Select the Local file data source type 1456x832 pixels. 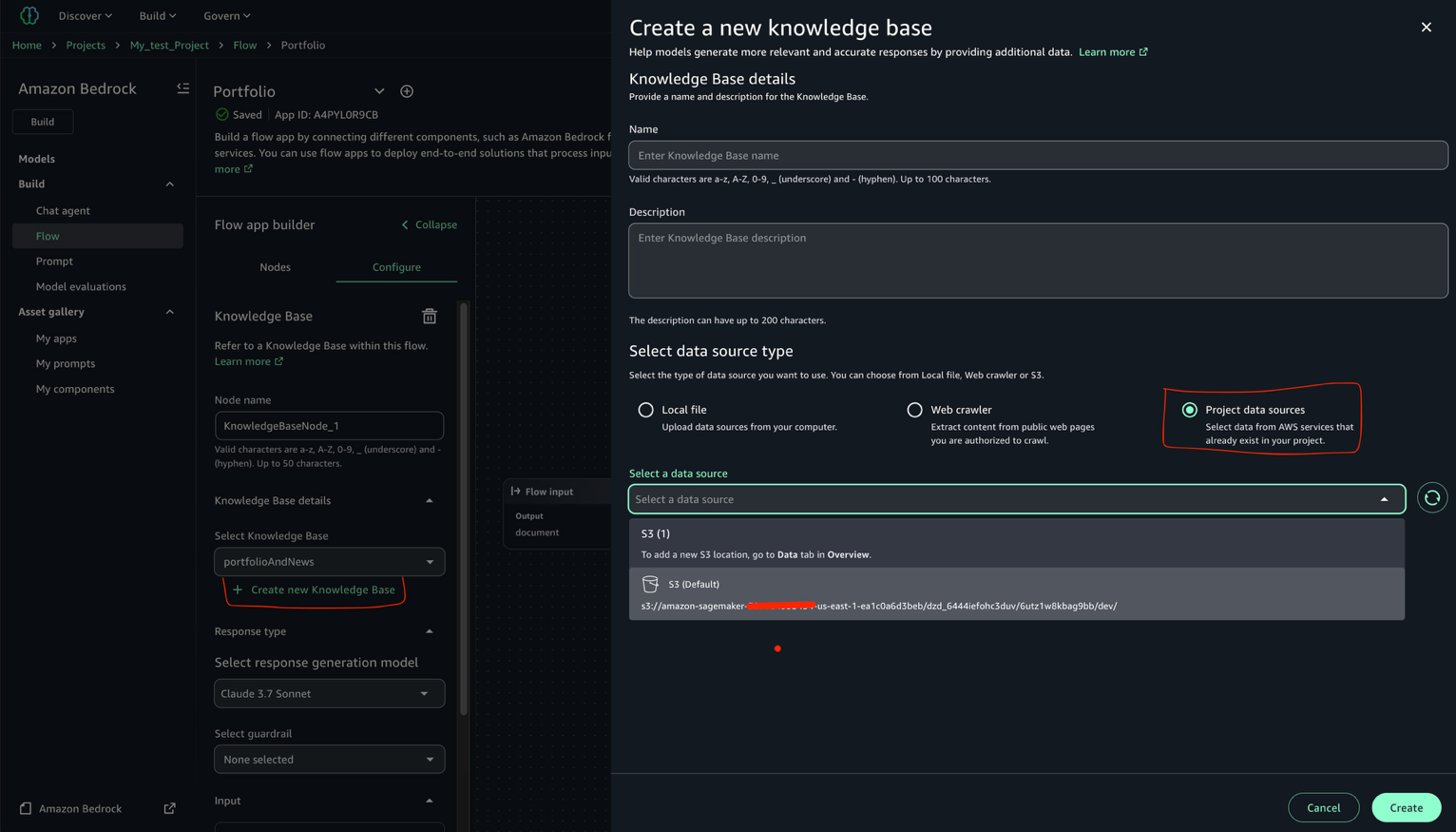(x=645, y=410)
